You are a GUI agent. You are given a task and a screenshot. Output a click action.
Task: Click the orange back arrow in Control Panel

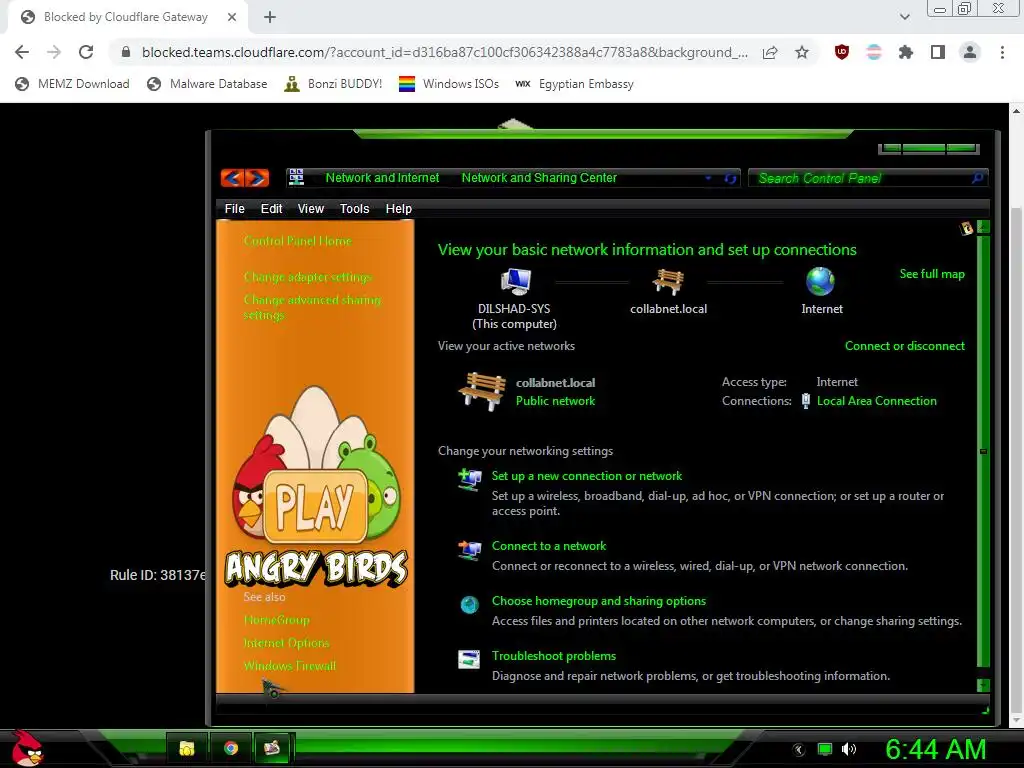pos(232,178)
